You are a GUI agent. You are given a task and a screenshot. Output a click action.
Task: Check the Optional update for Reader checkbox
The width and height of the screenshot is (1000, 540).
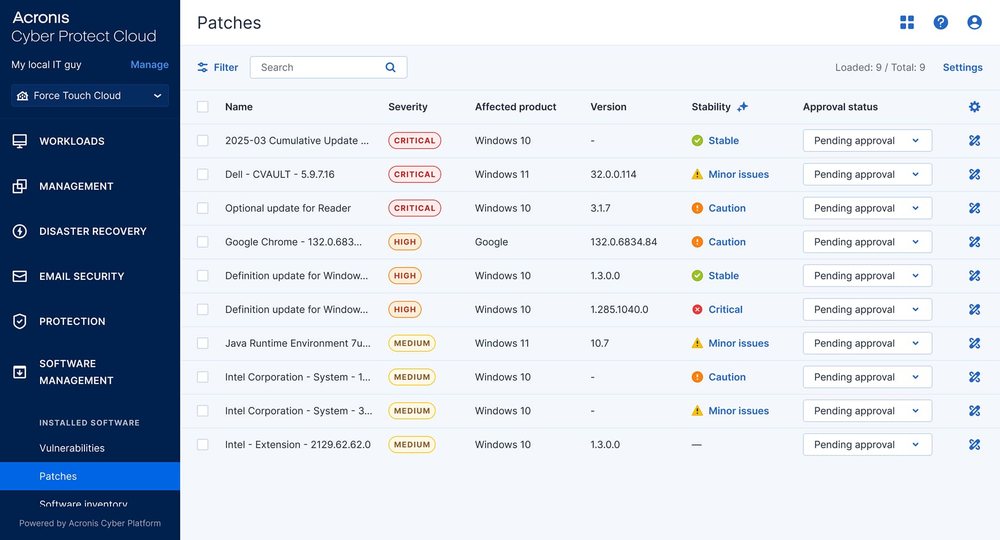pos(203,208)
